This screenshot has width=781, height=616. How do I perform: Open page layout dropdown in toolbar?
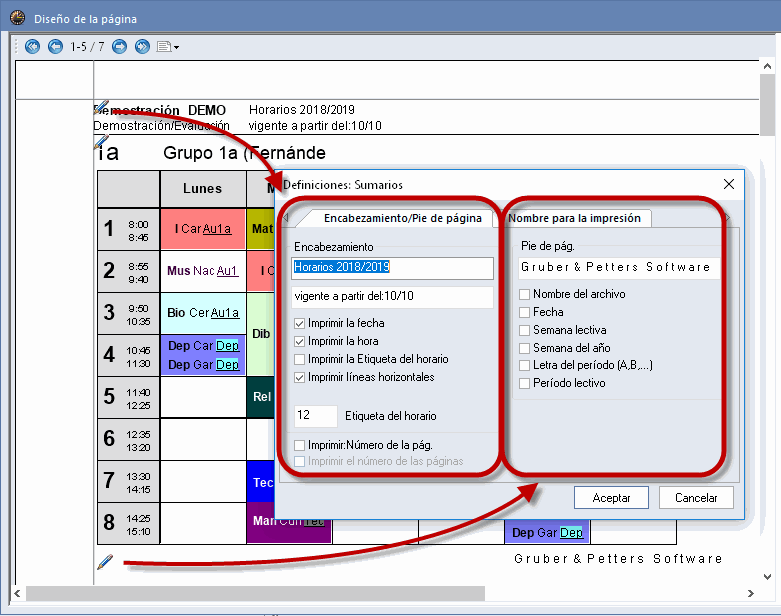point(168,47)
